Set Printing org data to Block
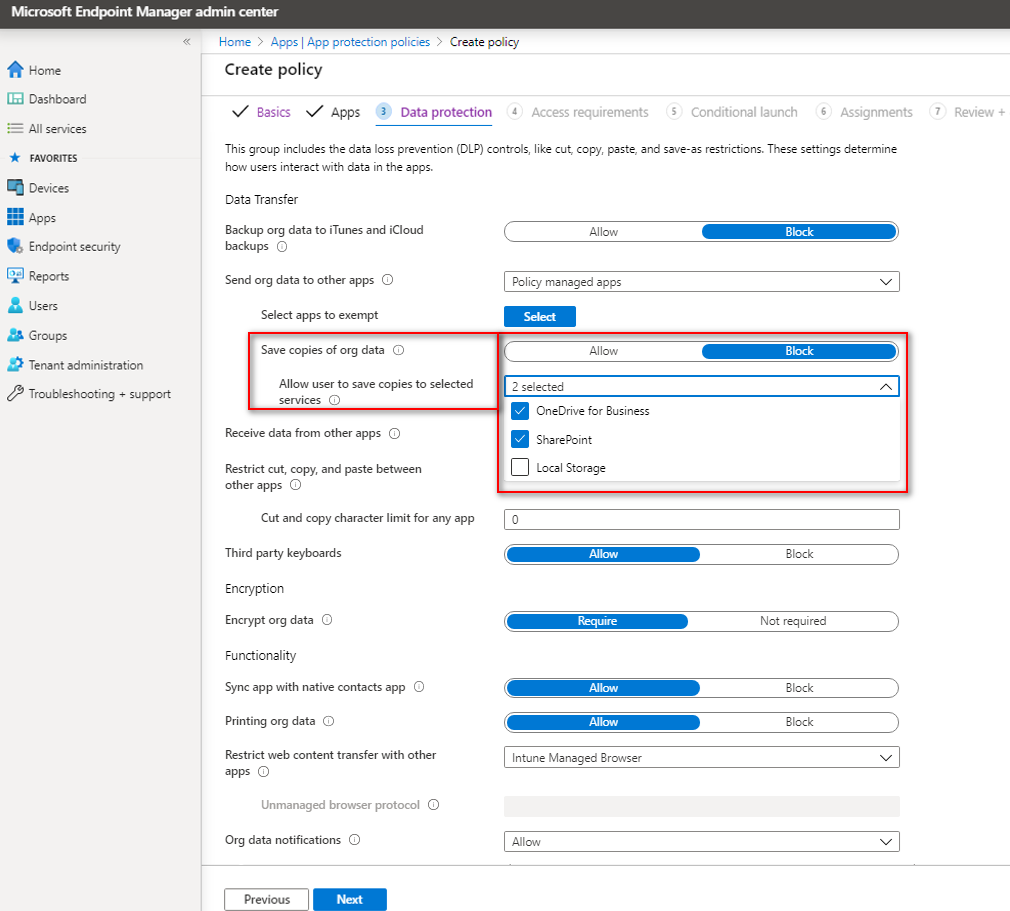 (x=799, y=722)
